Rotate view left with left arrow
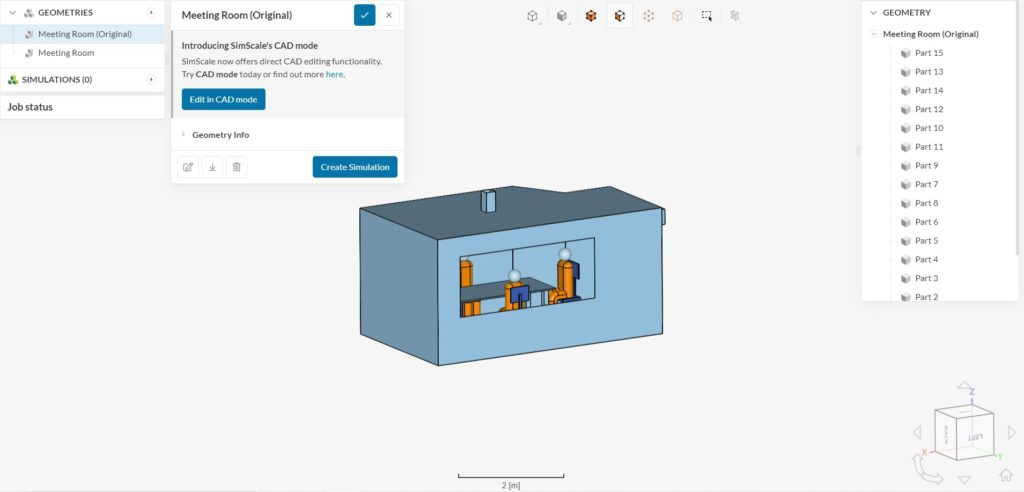Screen dimensions: 1024x492 [x=917, y=433]
